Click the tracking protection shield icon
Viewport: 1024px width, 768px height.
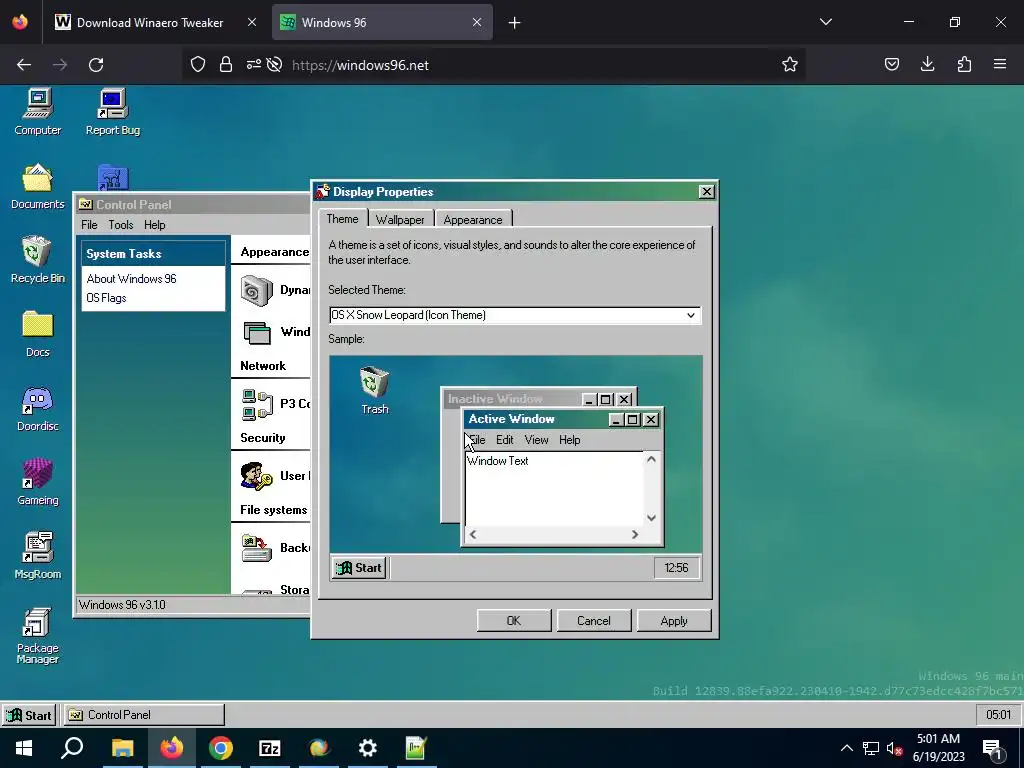tap(198, 64)
